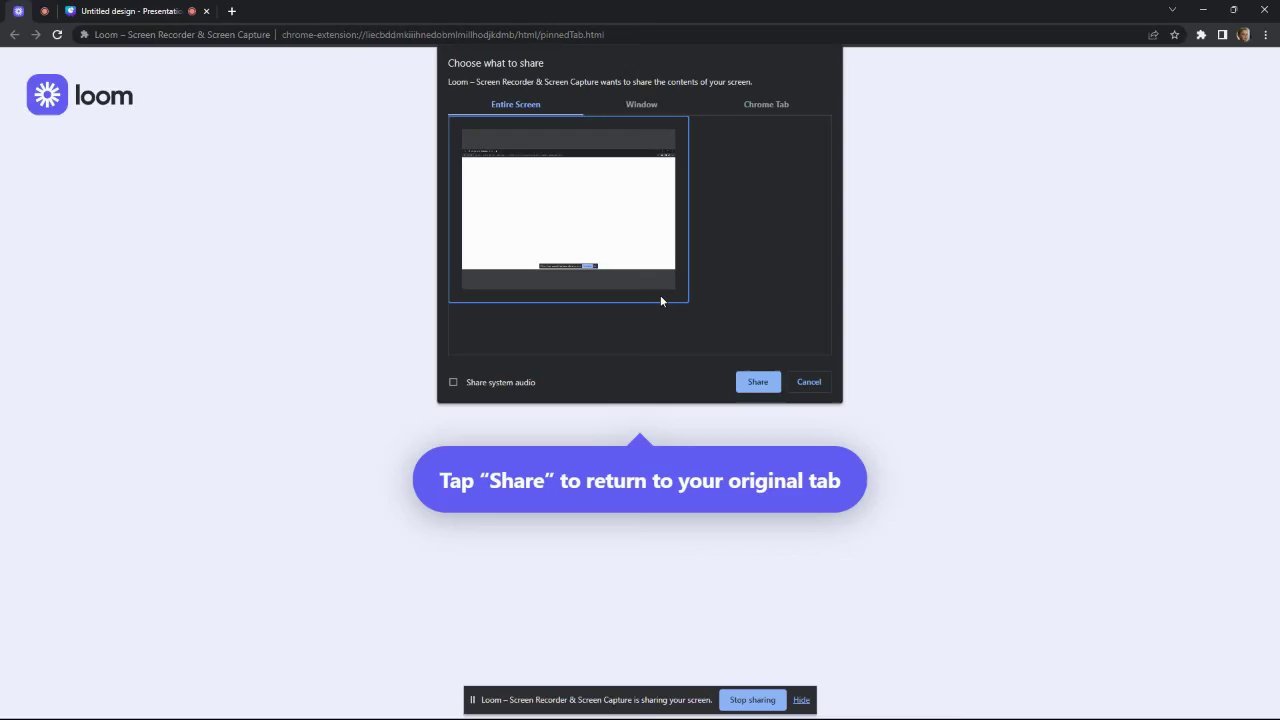The height and width of the screenshot is (720, 1280).
Task: Switch to the Window tab
Action: [642, 104]
